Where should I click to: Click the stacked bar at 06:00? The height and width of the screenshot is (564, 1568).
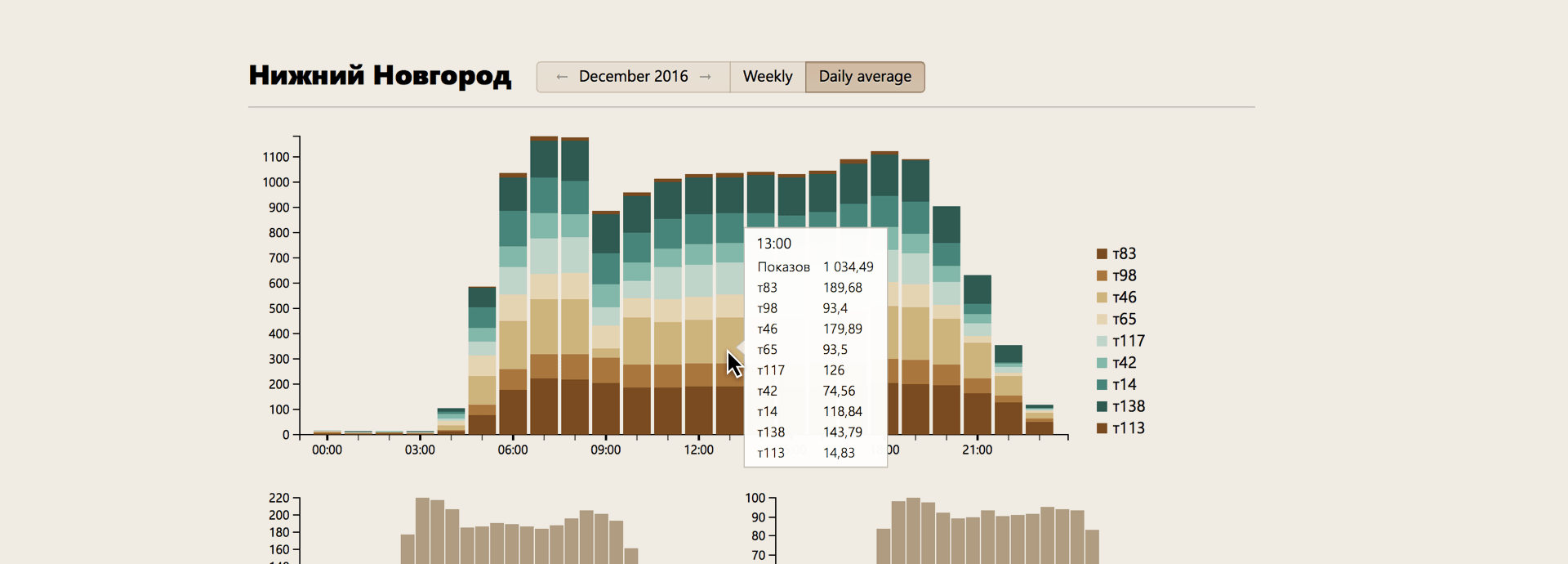513,311
